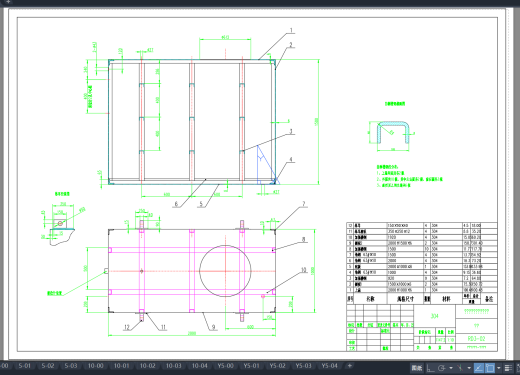
Task: Click leader number 1 at top view
Action: tap(291, 30)
